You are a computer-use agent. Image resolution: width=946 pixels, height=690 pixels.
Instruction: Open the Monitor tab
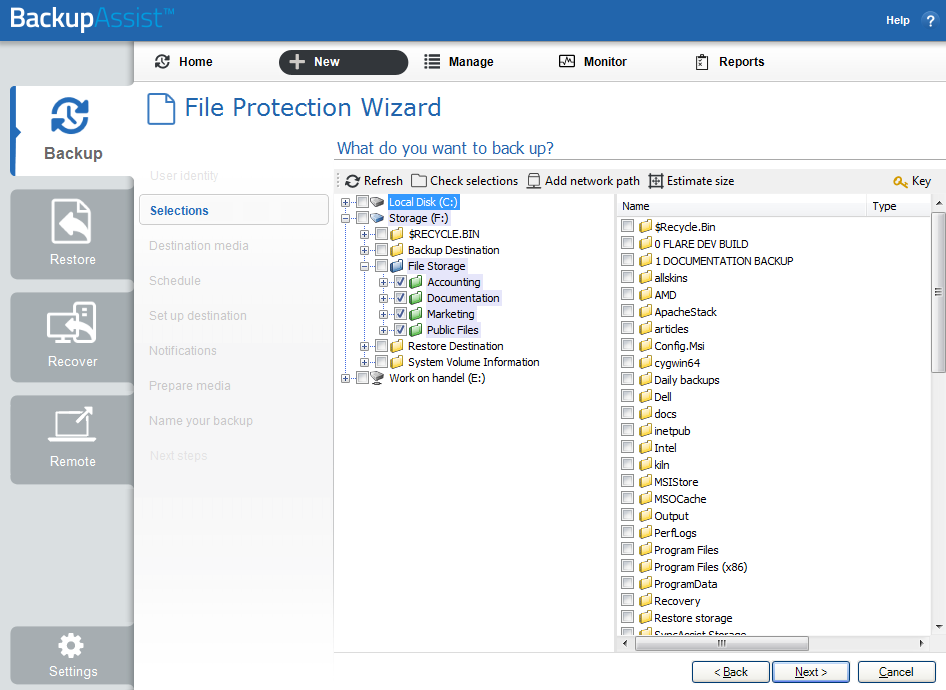[x=593, y=62]
